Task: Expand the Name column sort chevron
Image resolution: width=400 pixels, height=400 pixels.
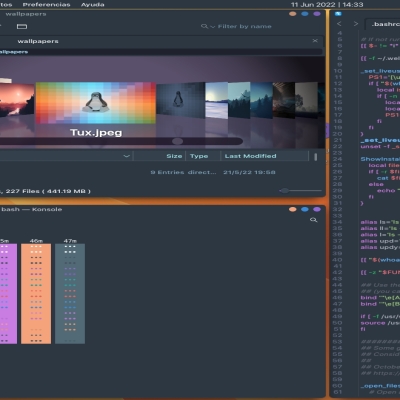Action: [x=126, y=156]
